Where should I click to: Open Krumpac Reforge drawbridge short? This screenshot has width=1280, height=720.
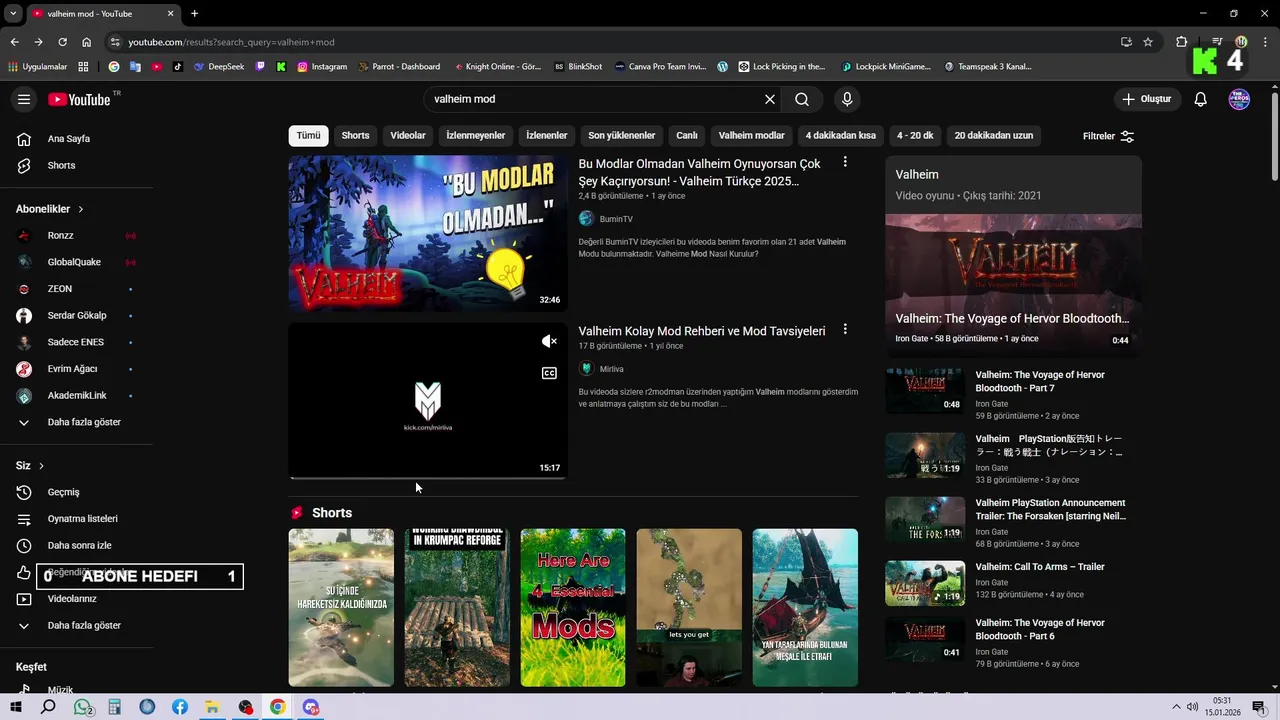coord(457,607)
